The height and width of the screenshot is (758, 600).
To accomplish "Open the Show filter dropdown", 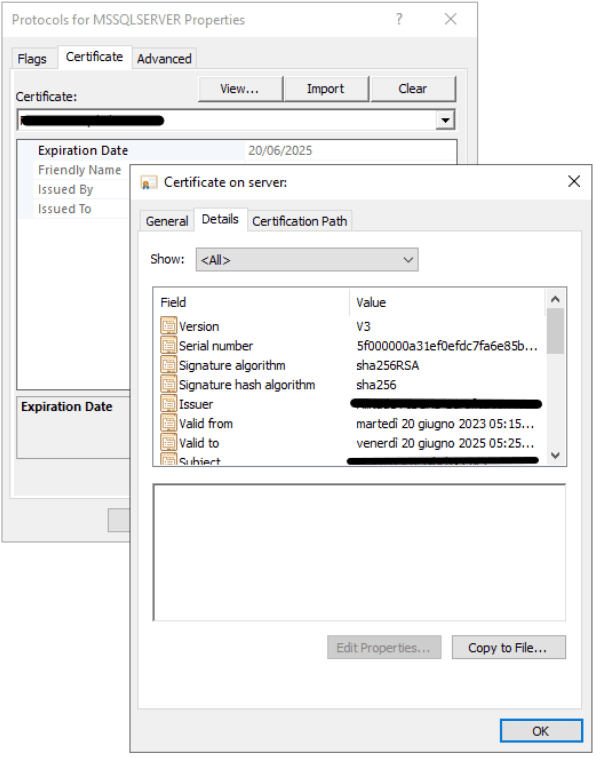I will pyautogui.click(x=307, y=260).
